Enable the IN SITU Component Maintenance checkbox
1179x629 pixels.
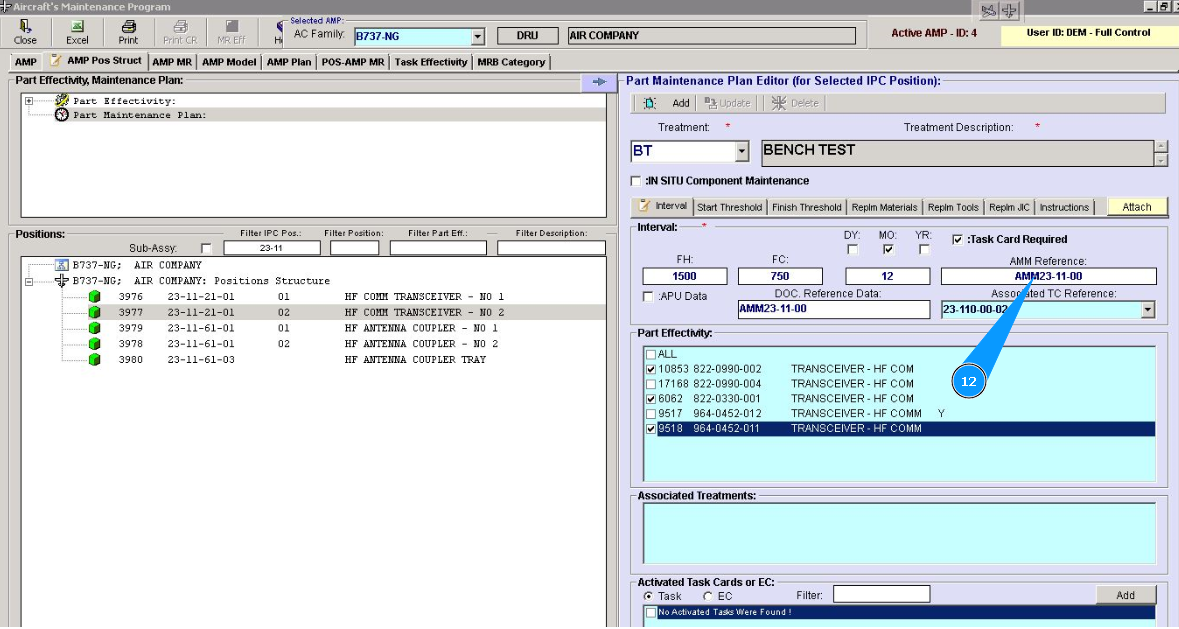pos(636,181)
